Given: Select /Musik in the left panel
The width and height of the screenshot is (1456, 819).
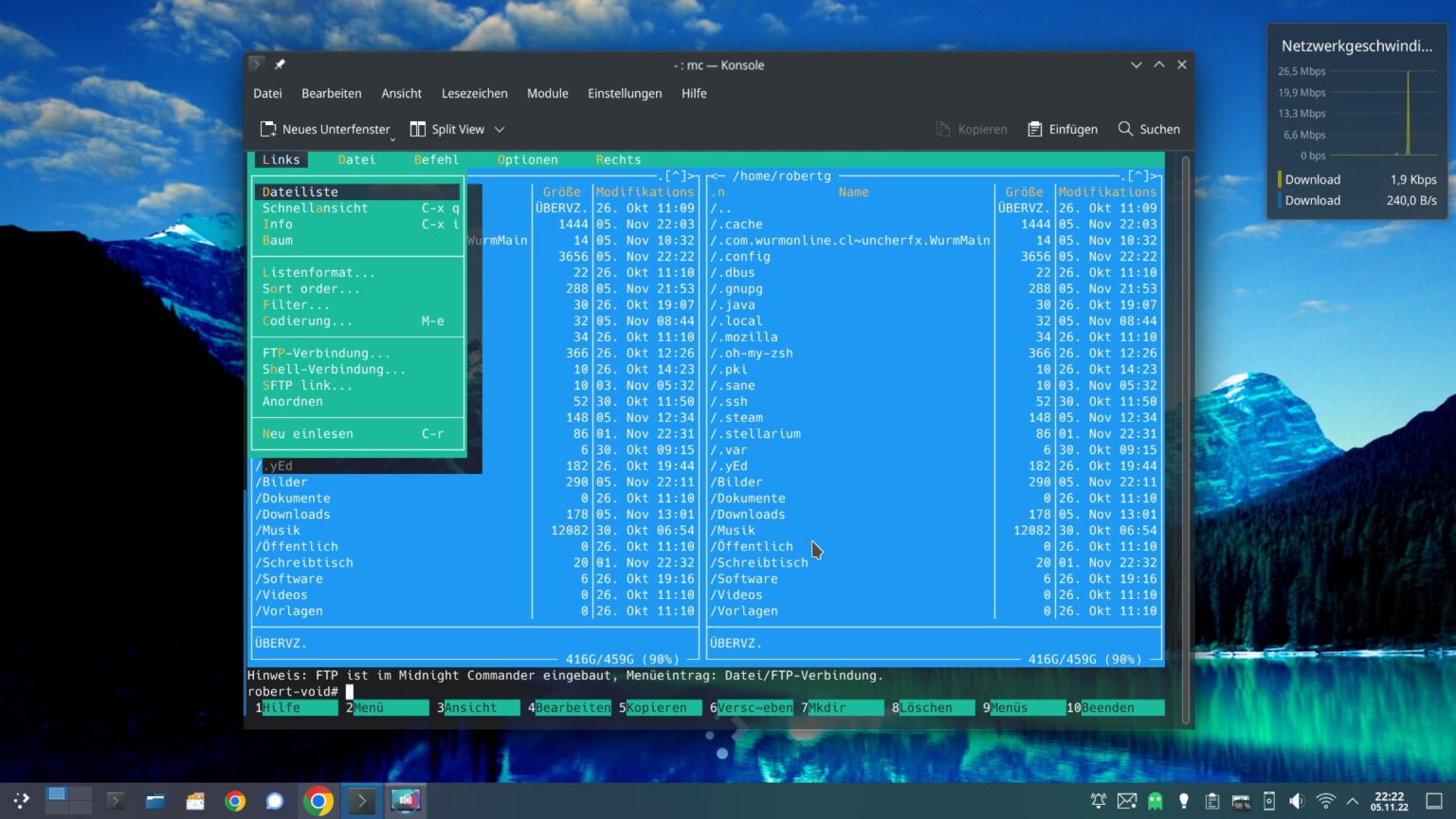Looking at the screenshot, I should coord(278,530).
